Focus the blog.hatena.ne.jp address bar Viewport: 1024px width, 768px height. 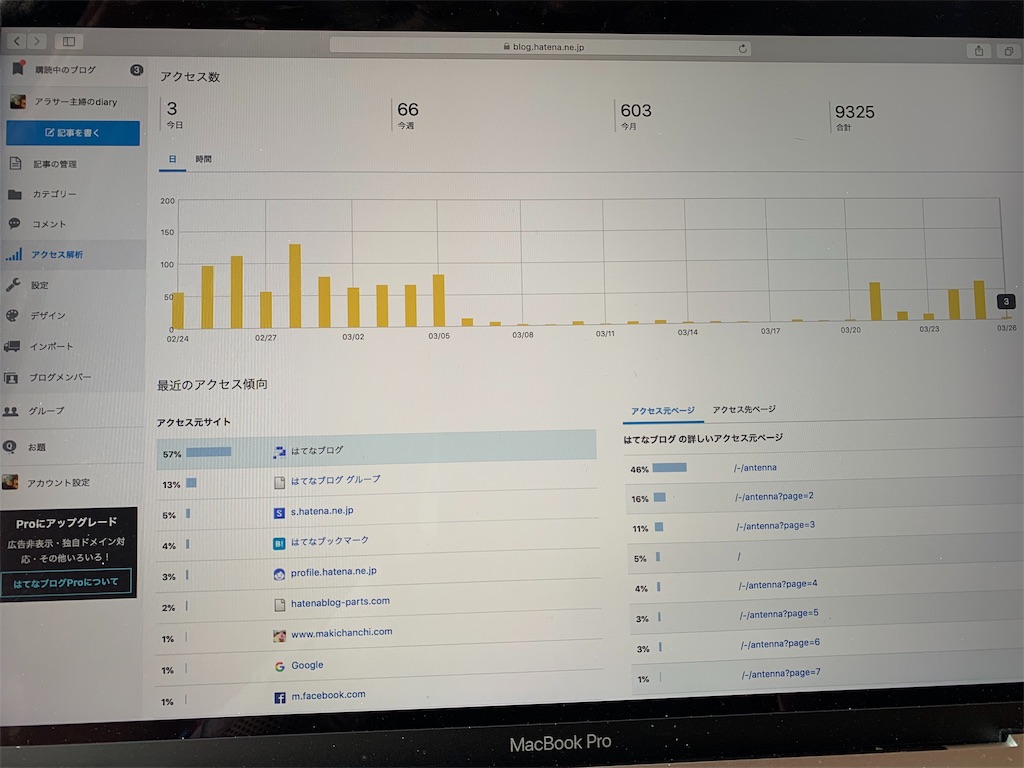point(540,46)
